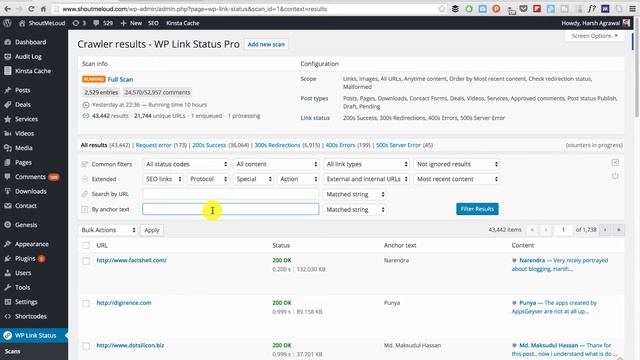Filter by 400s Errors results

tap(340, 145)
